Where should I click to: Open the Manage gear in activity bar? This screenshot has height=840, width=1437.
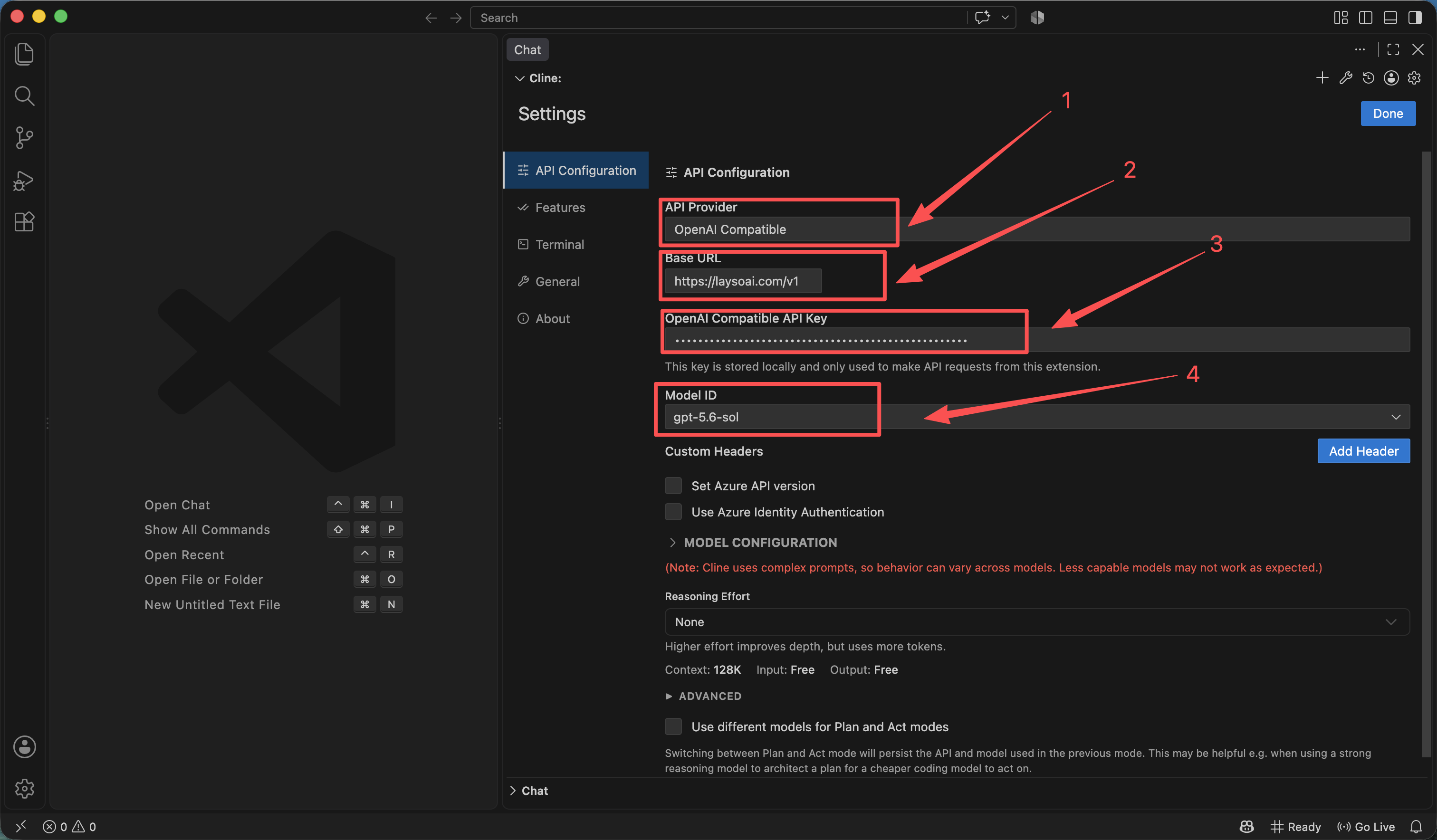pos(24,788)
